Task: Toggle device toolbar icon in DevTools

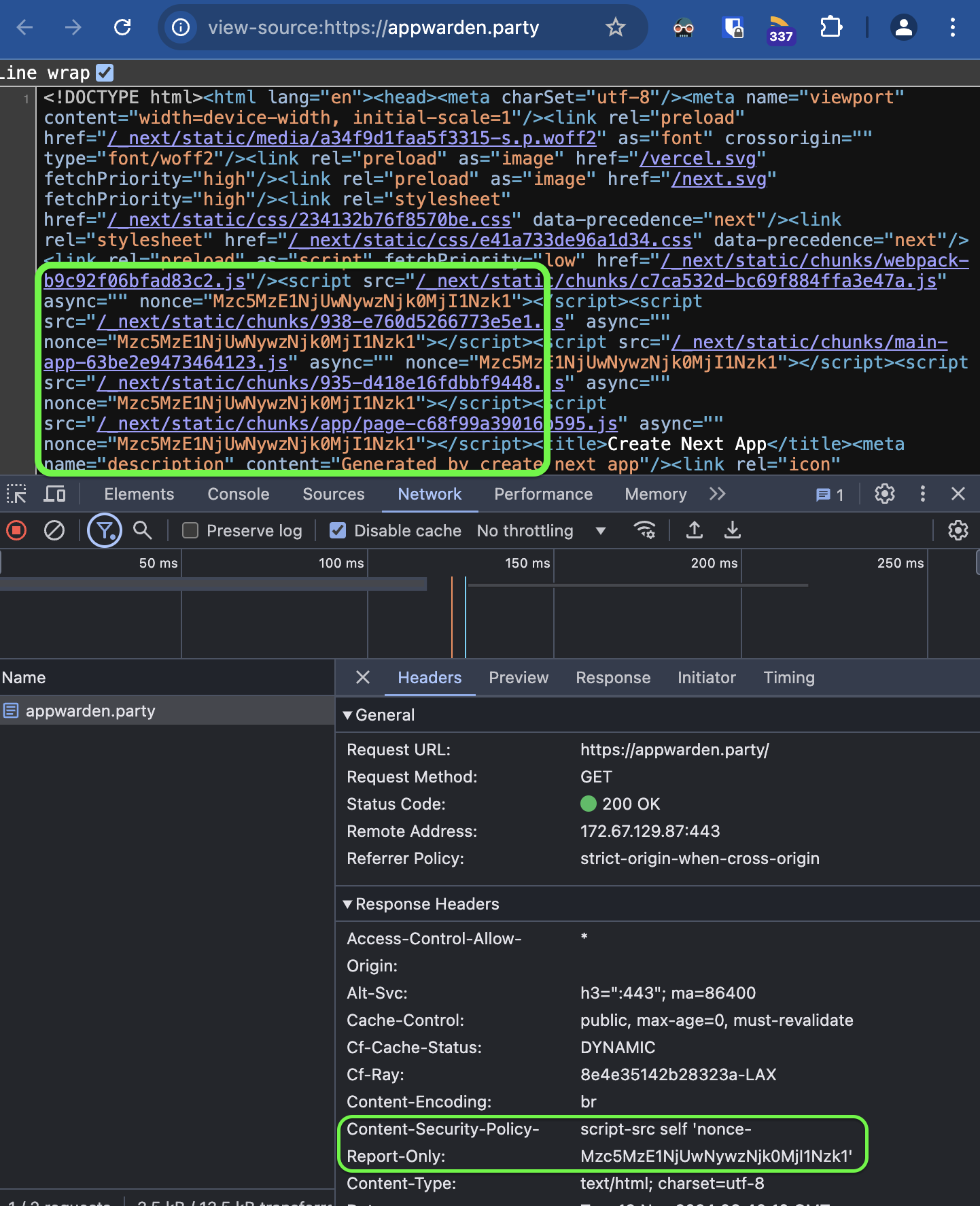Action: (x=54, y=494)
